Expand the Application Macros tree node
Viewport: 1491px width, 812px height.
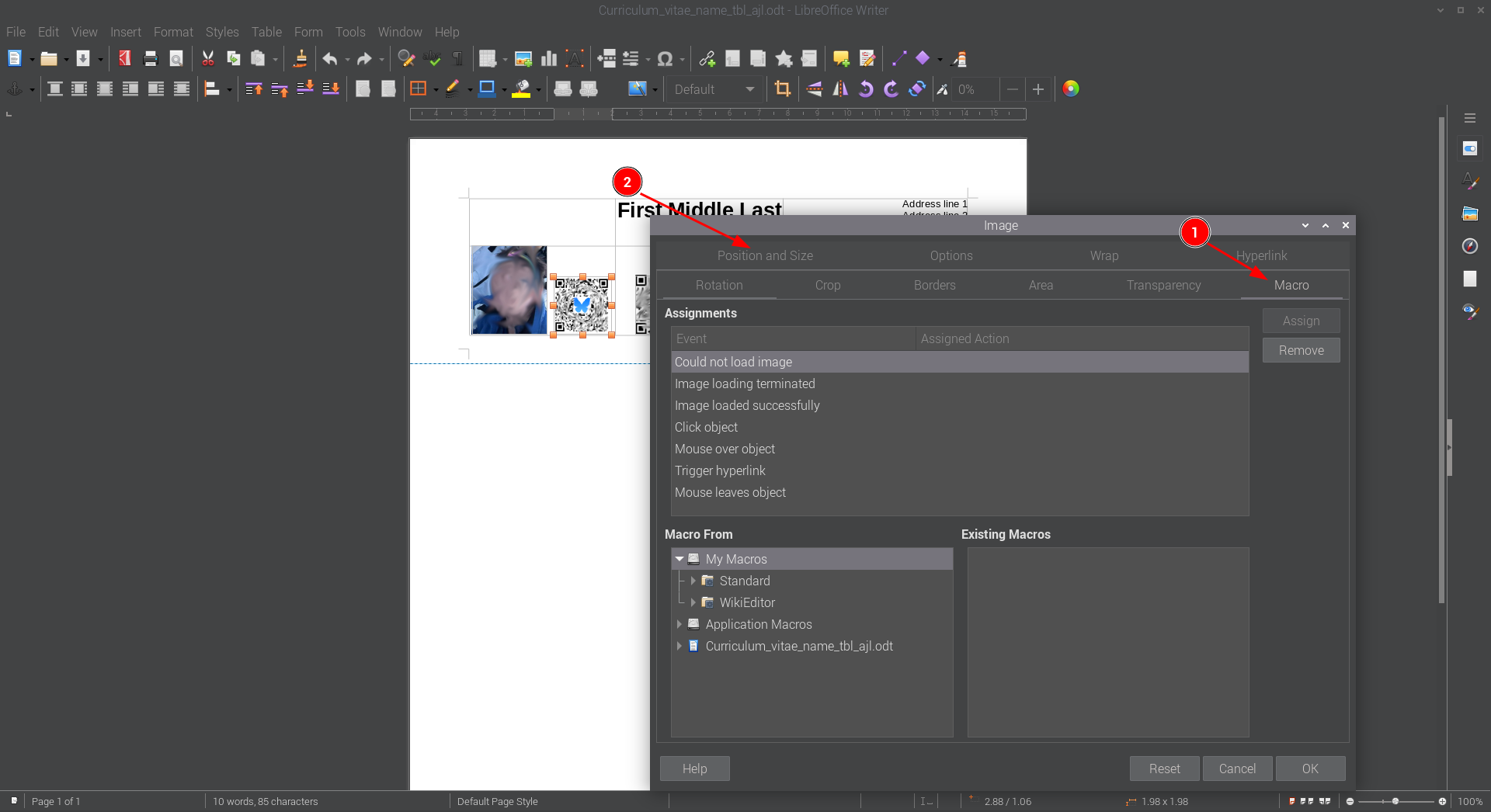tap(679, 624)
